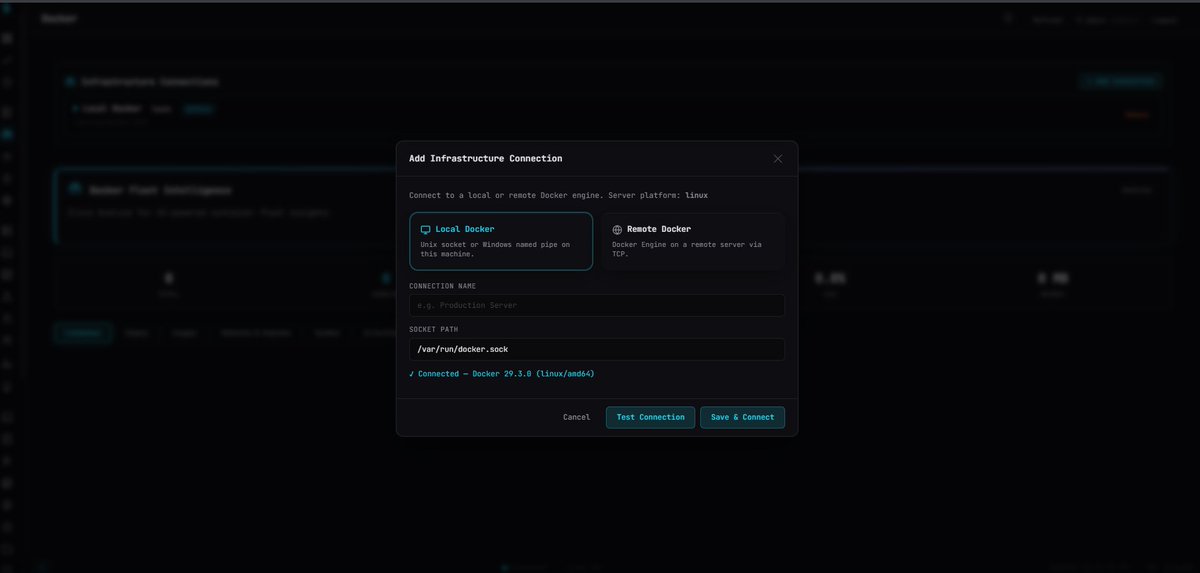The image size is (1200, 573).
Task: Select the Local Docker connection option
Action: [501, 241]
